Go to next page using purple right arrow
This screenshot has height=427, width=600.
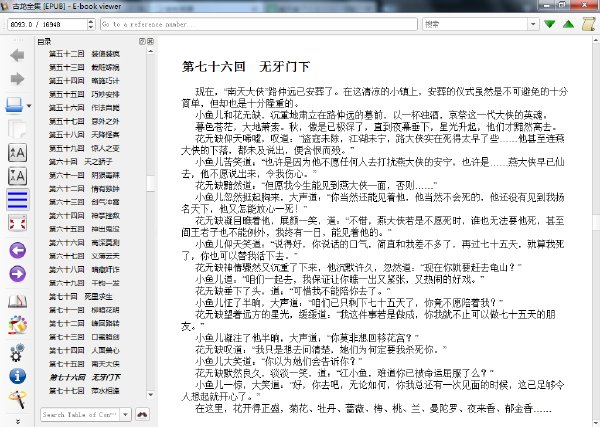click(17, 274)
